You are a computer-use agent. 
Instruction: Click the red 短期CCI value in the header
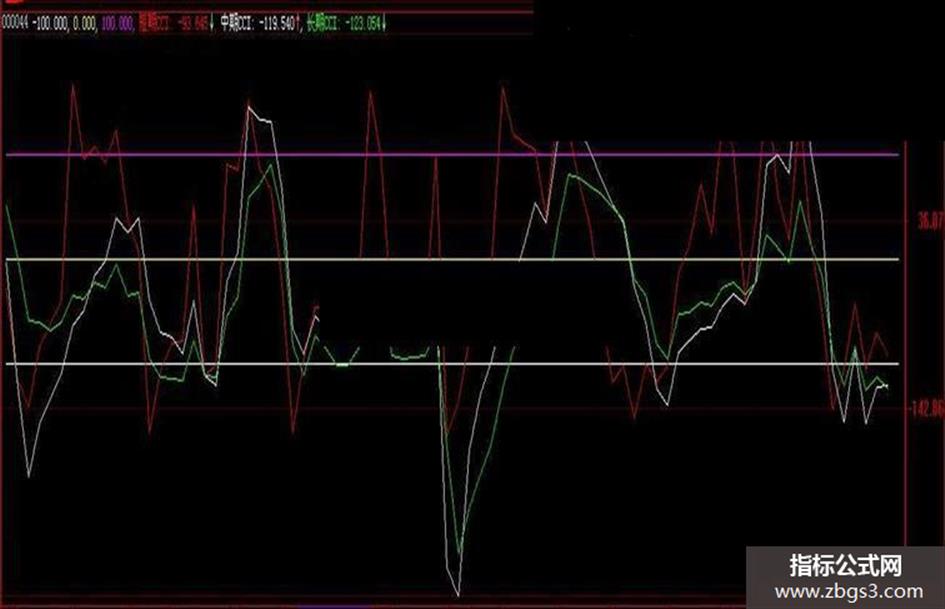click(174, 24)
